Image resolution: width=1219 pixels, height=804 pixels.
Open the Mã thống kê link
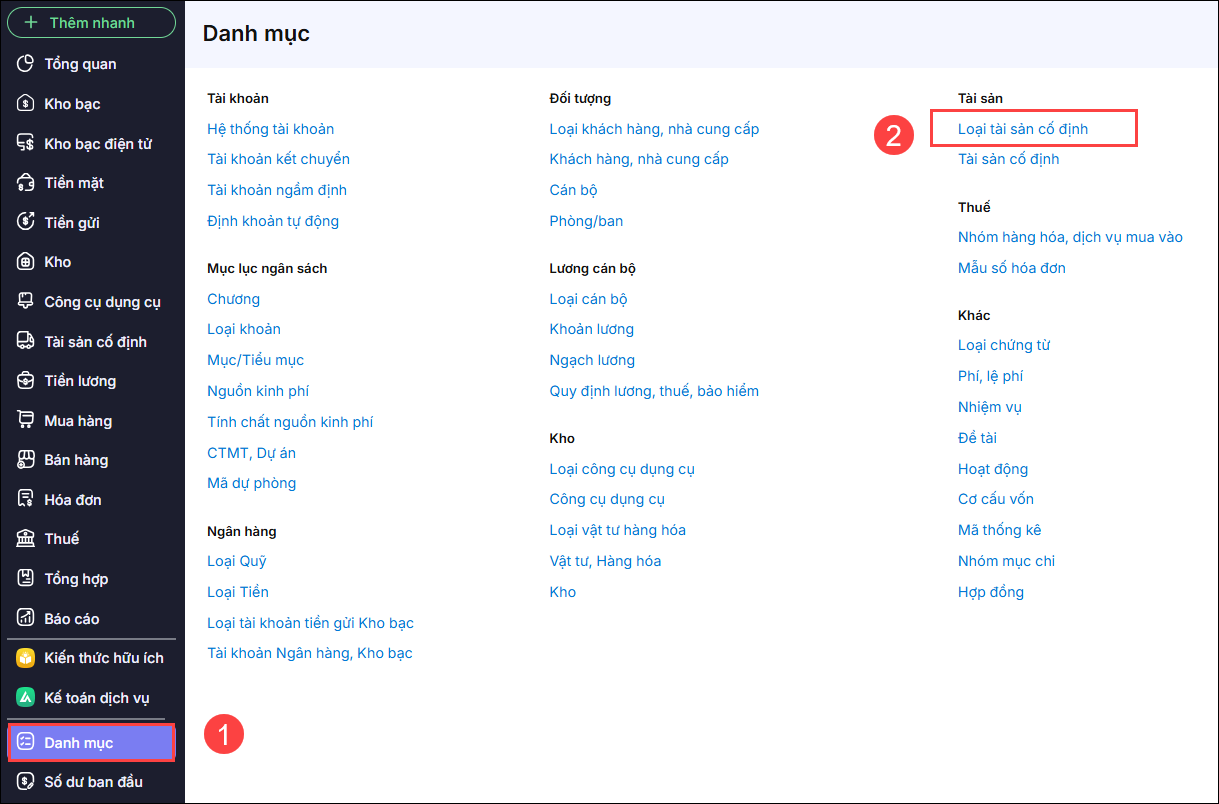point(1000,530)
